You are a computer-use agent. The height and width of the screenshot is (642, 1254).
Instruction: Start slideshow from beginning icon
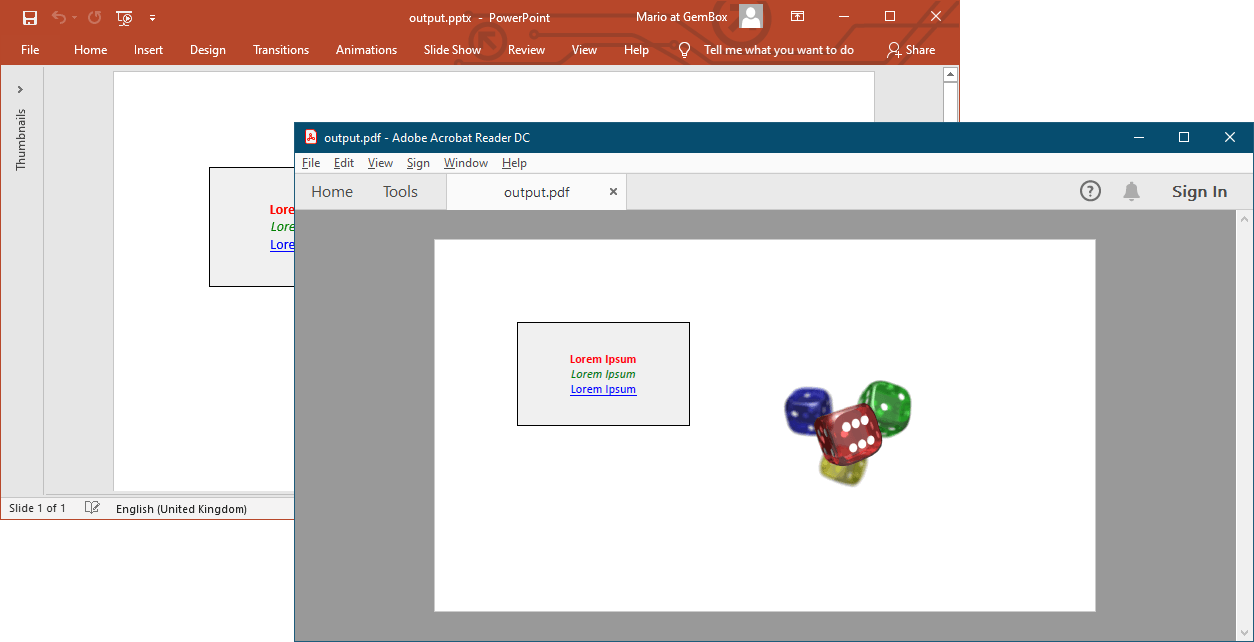tap(124, 18)
